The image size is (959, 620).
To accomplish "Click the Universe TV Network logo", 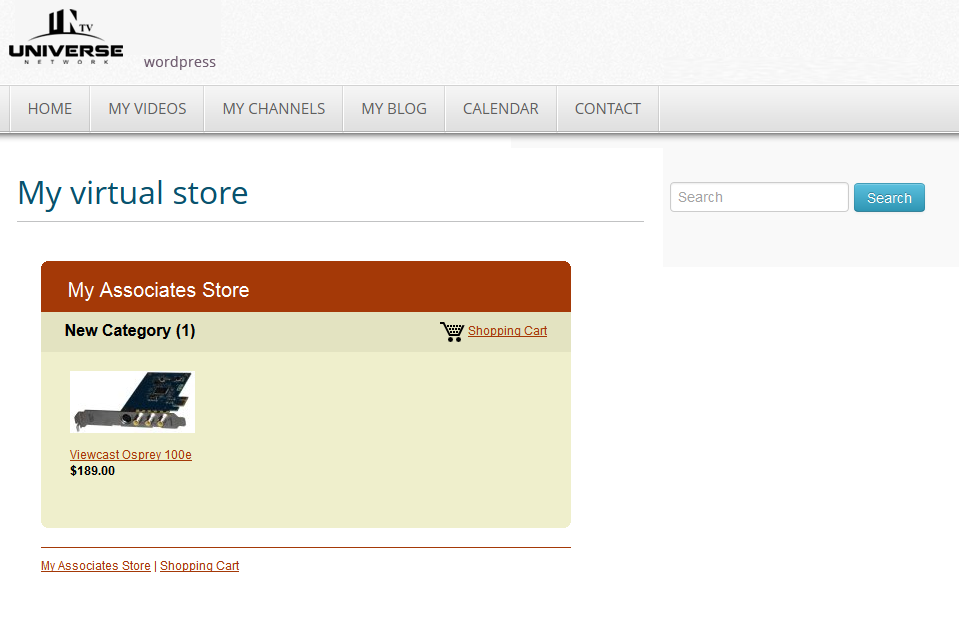I will click(x=66, y=37).
